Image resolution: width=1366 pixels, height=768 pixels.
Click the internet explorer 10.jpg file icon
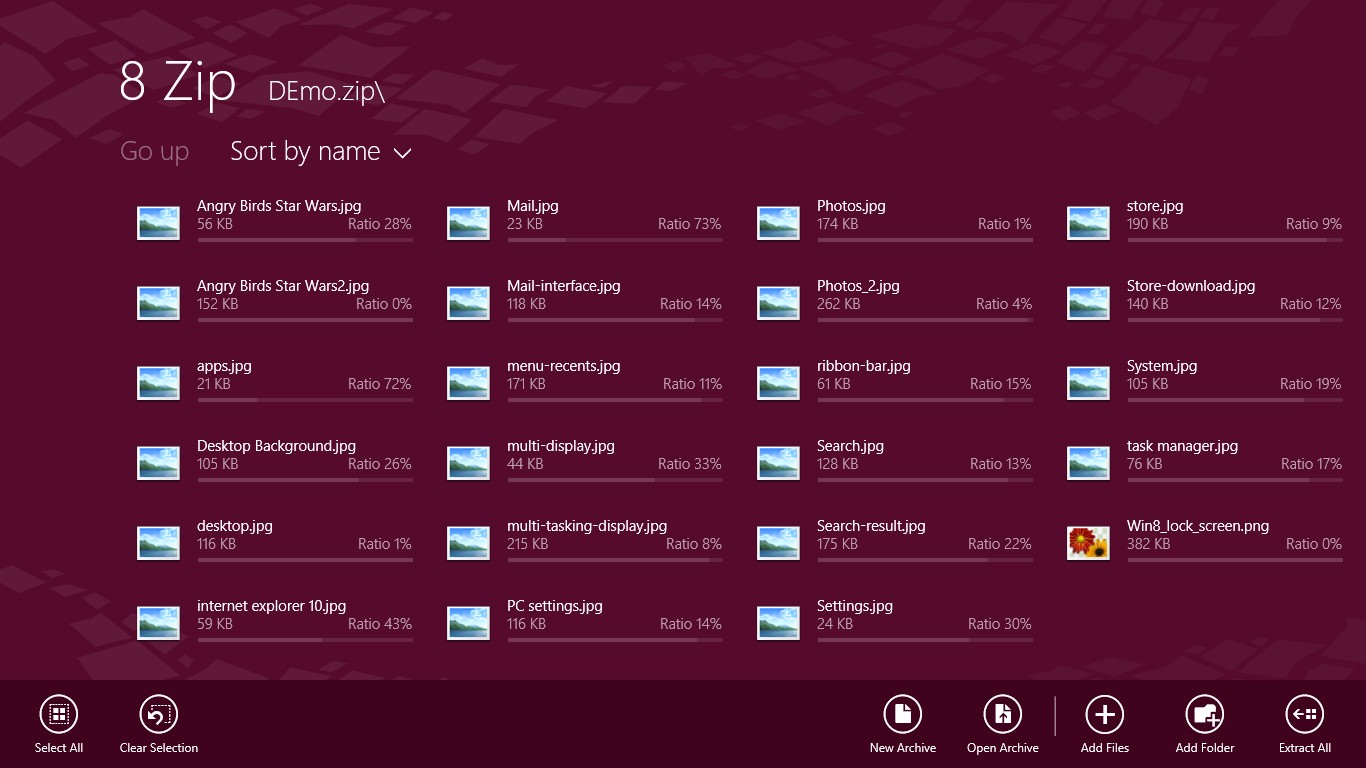tap(158, 623)
